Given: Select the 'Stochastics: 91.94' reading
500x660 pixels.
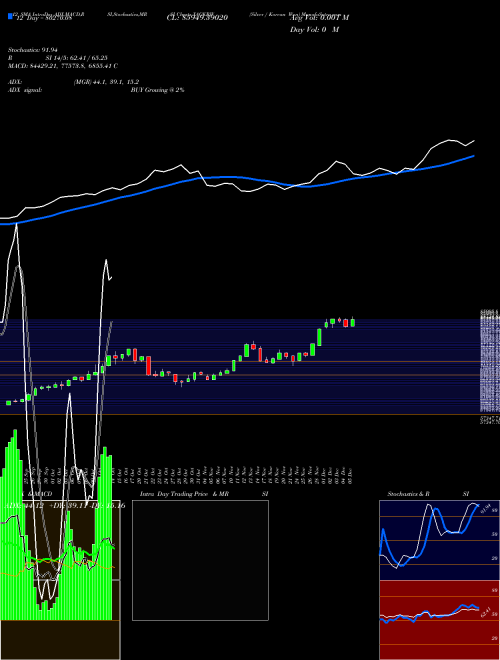Looking at the screenshot, I should 33,50.
